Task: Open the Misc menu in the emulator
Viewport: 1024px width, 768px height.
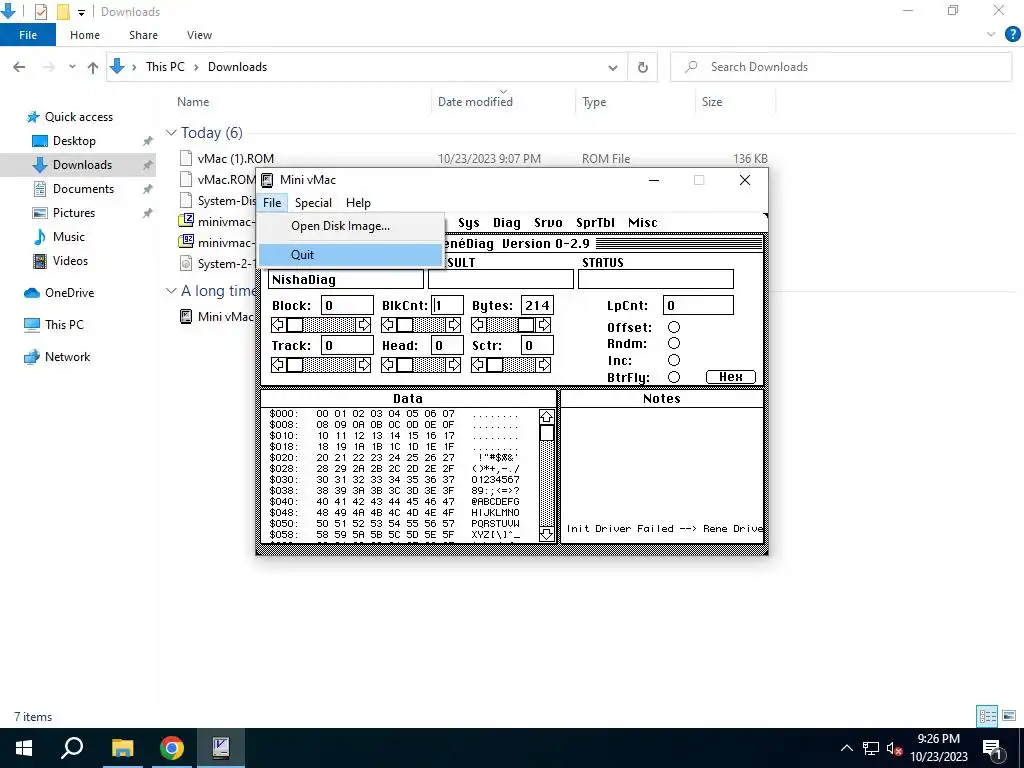Action: (x=643, y=223)
